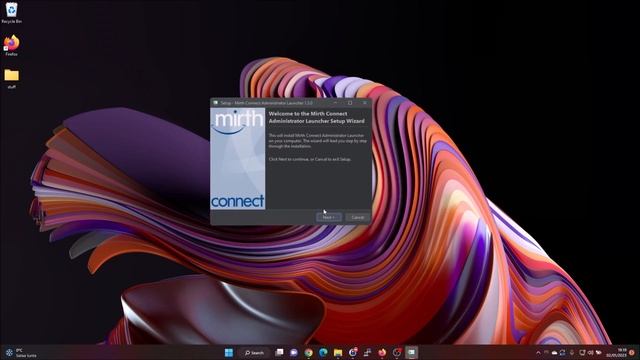
Task: Open the clock and date panel
Action: coord(617,353)
